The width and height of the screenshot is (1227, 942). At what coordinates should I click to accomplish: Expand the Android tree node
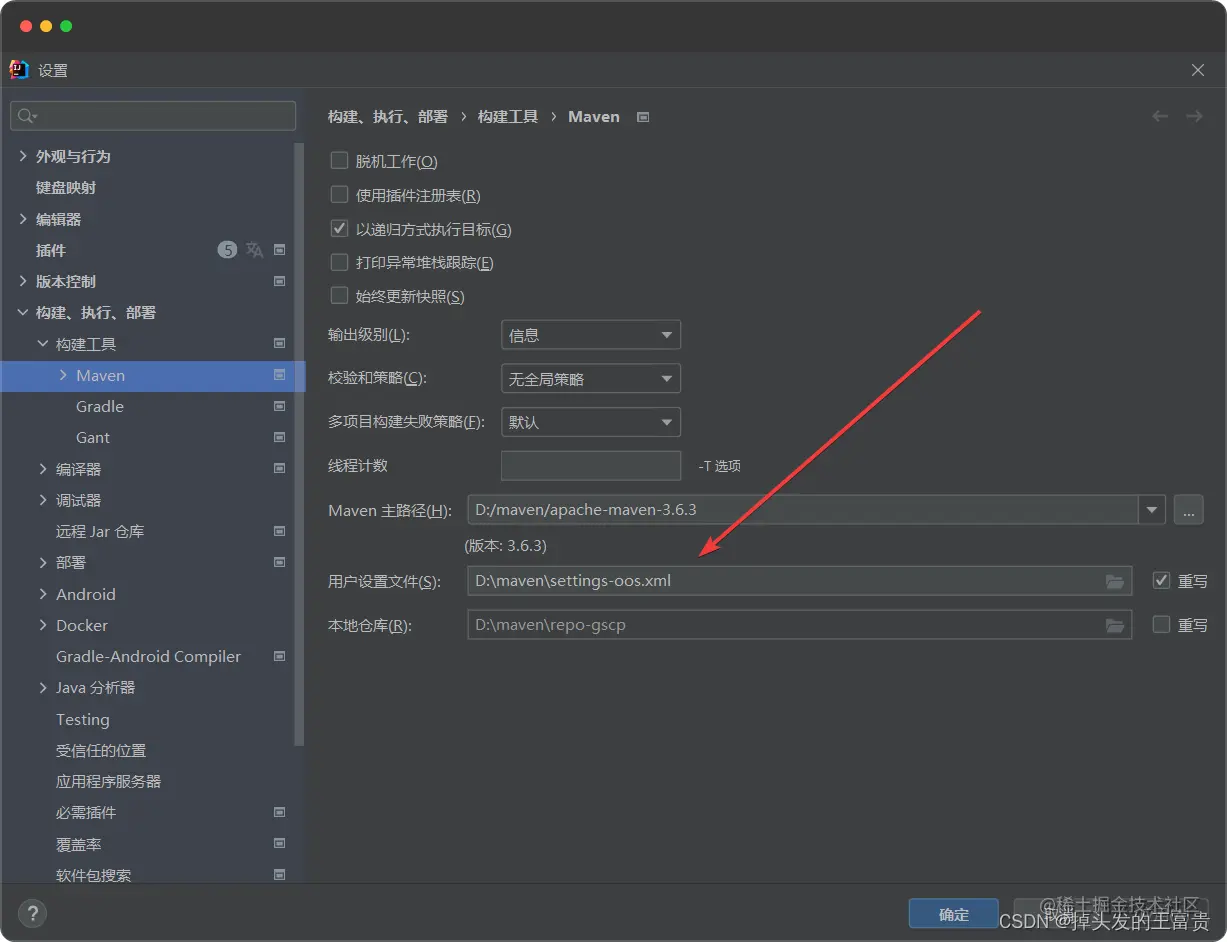click(43, 594)
